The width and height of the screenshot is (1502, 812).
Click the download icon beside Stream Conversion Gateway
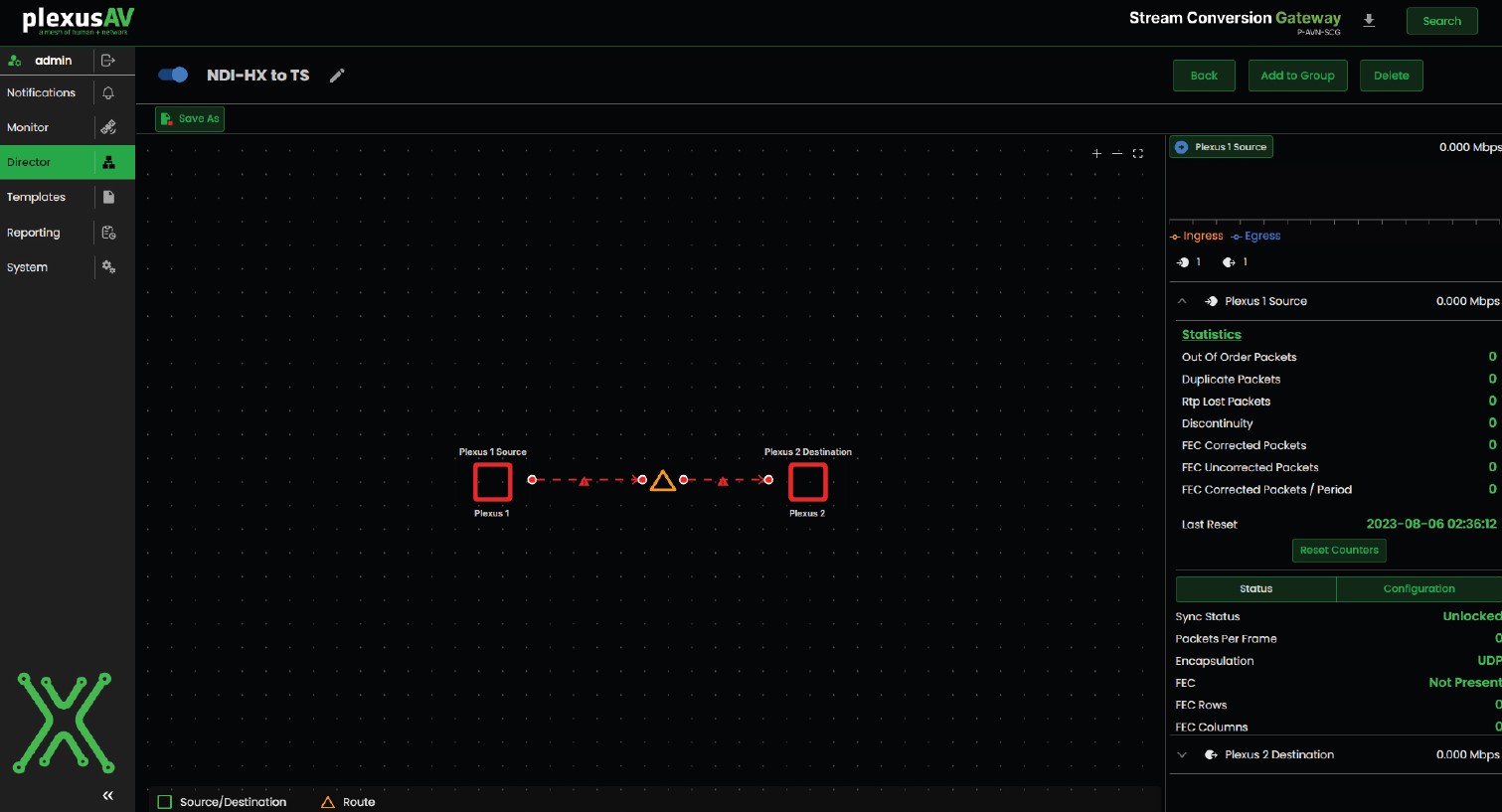tap(1369, 21)
